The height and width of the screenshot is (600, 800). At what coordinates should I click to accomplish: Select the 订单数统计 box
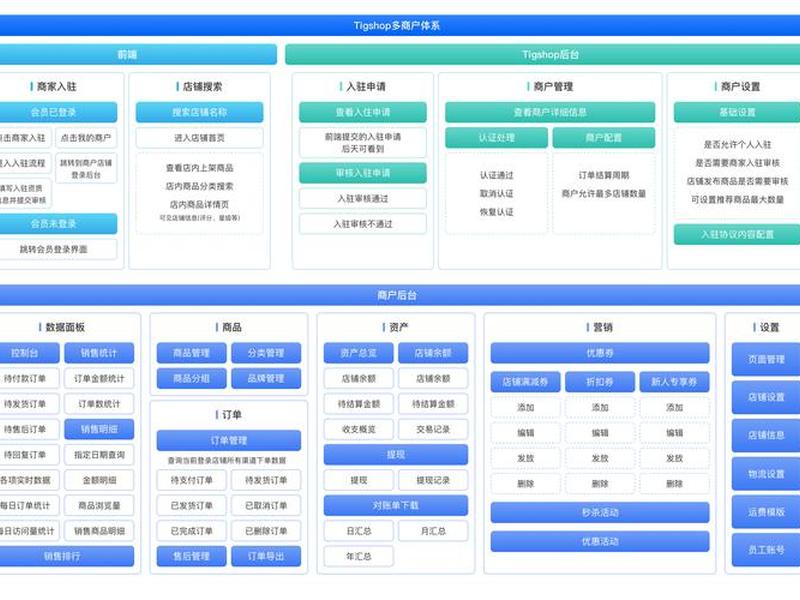click(x=99, y=404)
